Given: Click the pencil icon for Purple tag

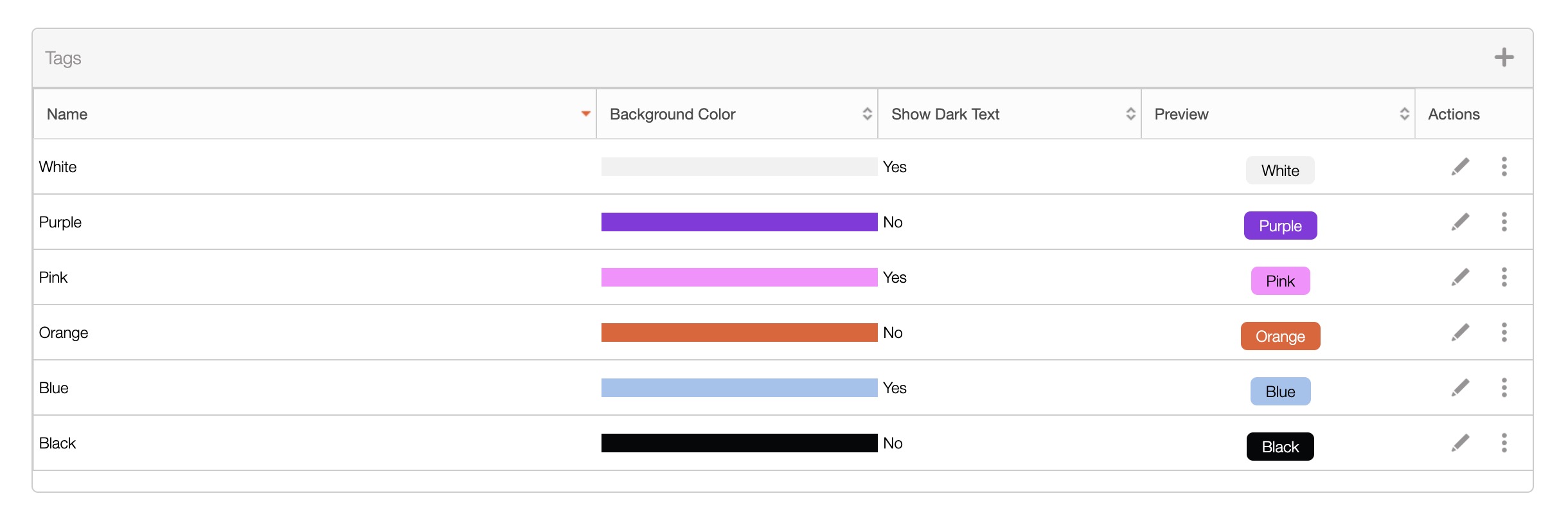Looking at the screenshot, I should click(x=1460, y=222).
